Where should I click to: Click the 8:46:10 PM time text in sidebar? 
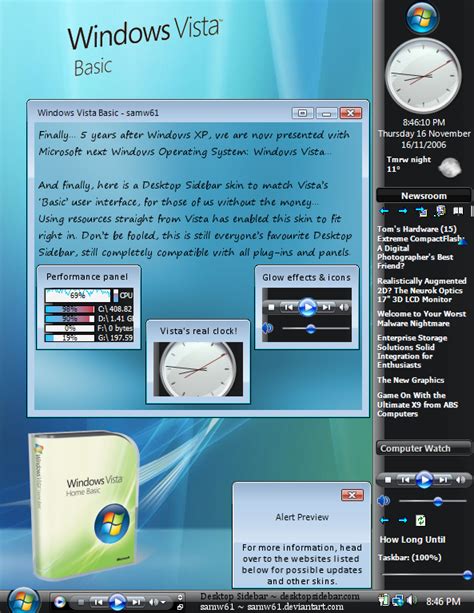point(424,122)
